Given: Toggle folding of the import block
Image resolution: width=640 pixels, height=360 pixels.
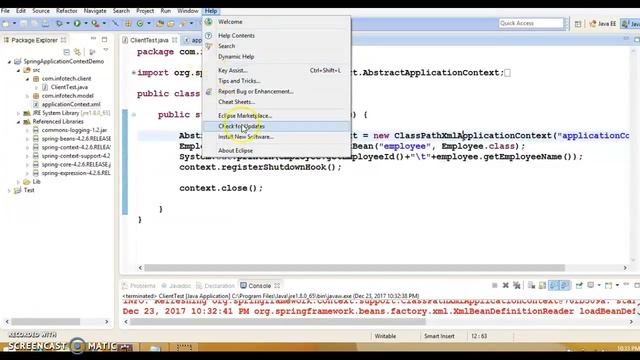Looking at the screenshot, I should 133,73.
